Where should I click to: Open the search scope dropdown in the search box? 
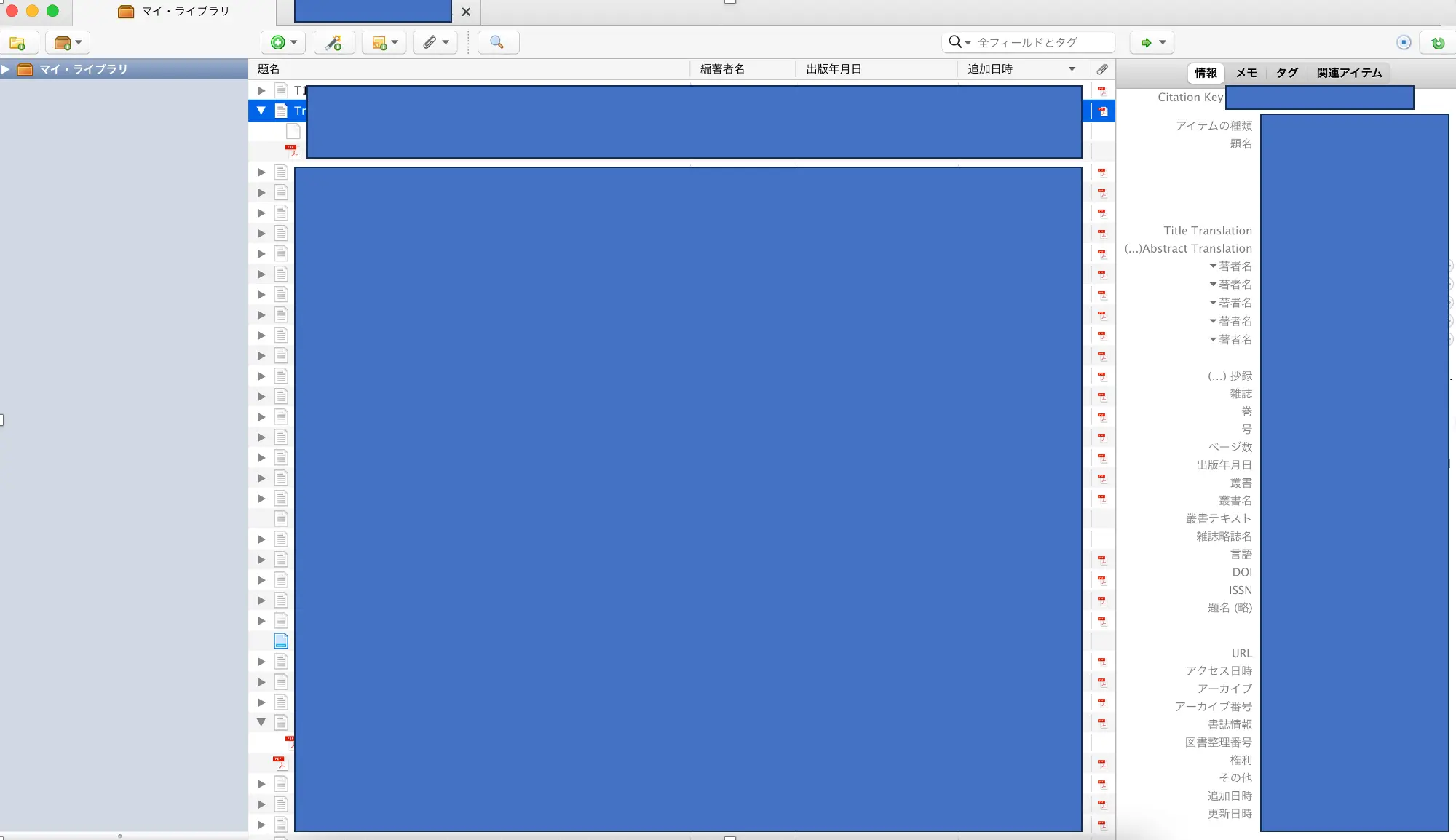[x=968, y=41]
